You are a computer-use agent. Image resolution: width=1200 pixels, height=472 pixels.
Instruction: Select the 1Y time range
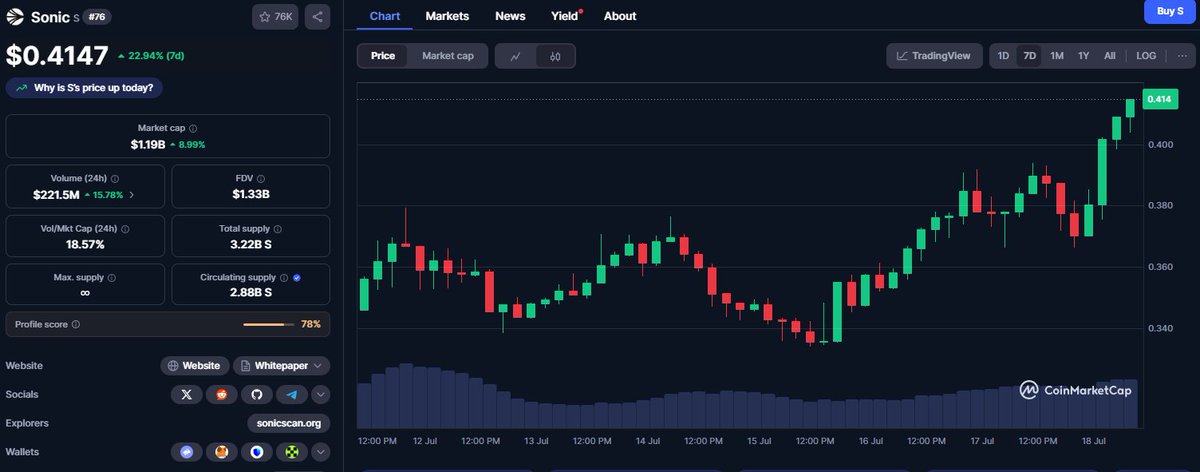click(x=1083, y=56)
